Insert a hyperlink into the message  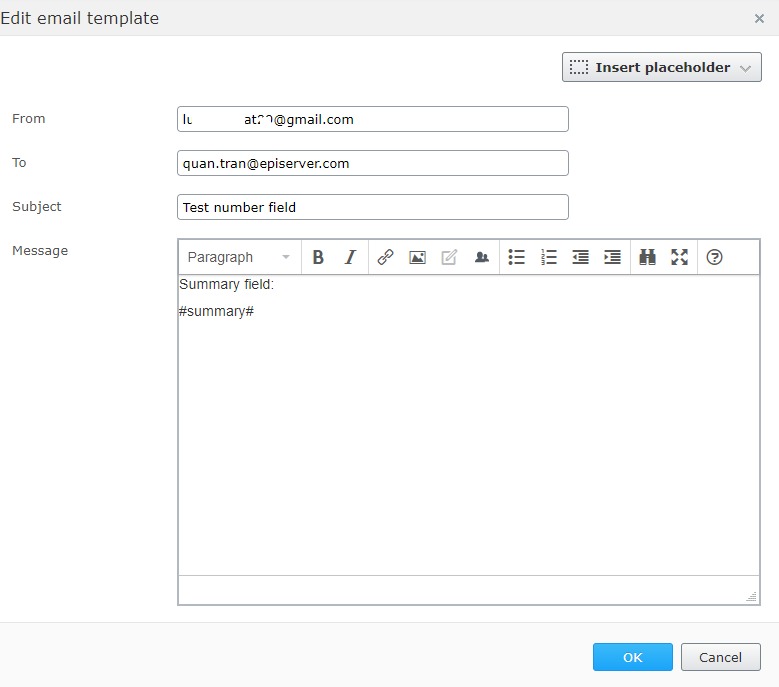385,257
